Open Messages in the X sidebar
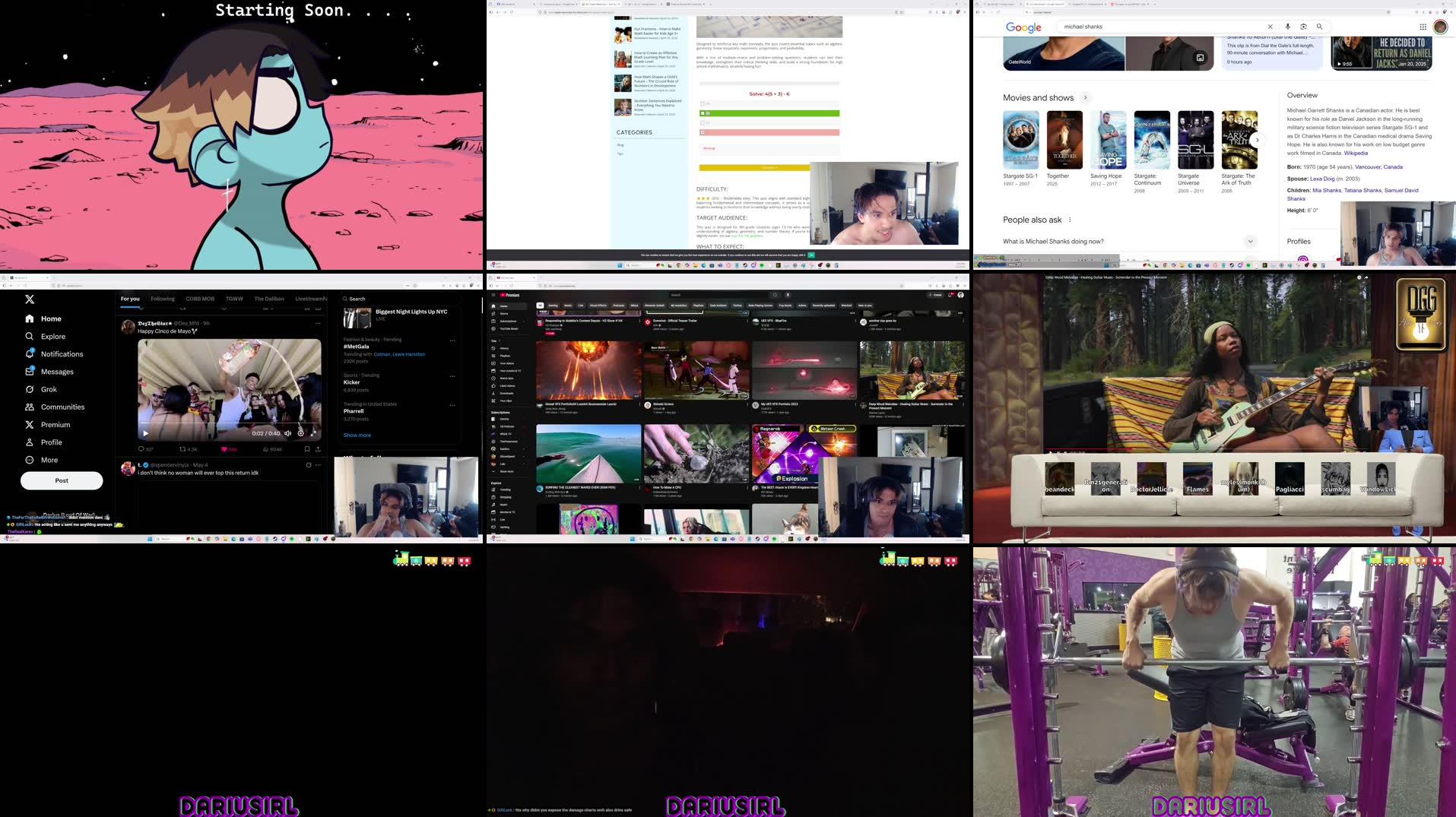 tap(49, 372)
